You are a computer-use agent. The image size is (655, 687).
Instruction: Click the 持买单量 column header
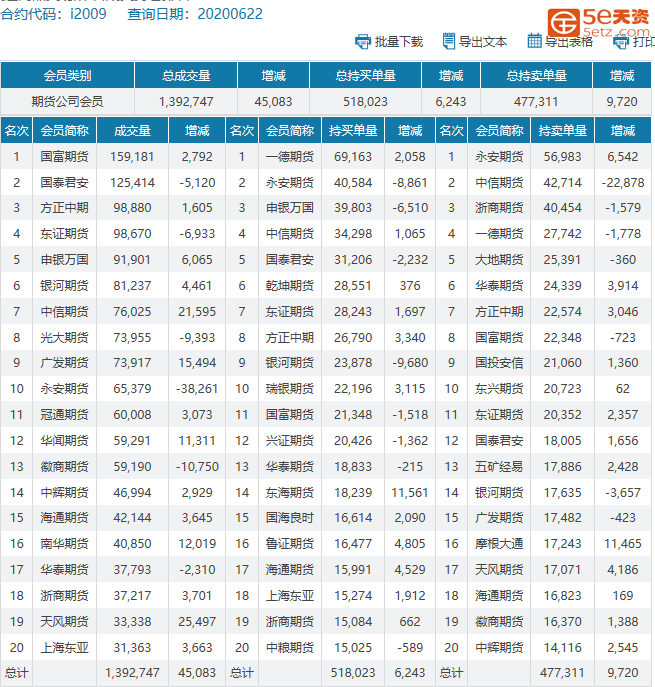353,131
